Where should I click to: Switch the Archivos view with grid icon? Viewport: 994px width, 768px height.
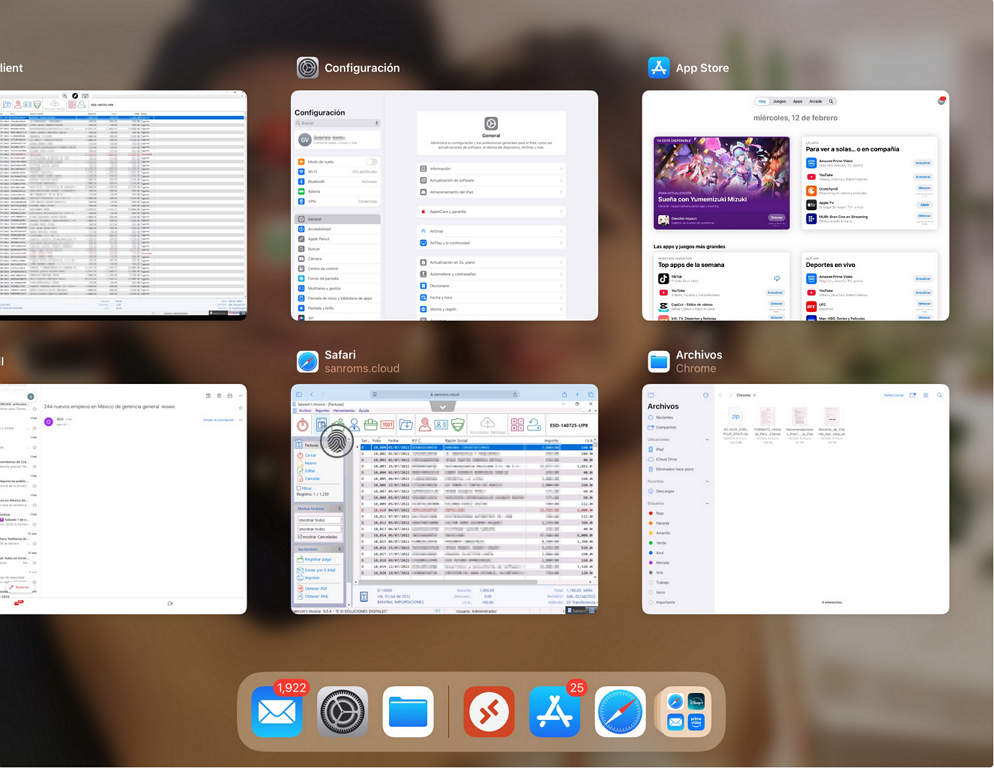pos(926,395)
